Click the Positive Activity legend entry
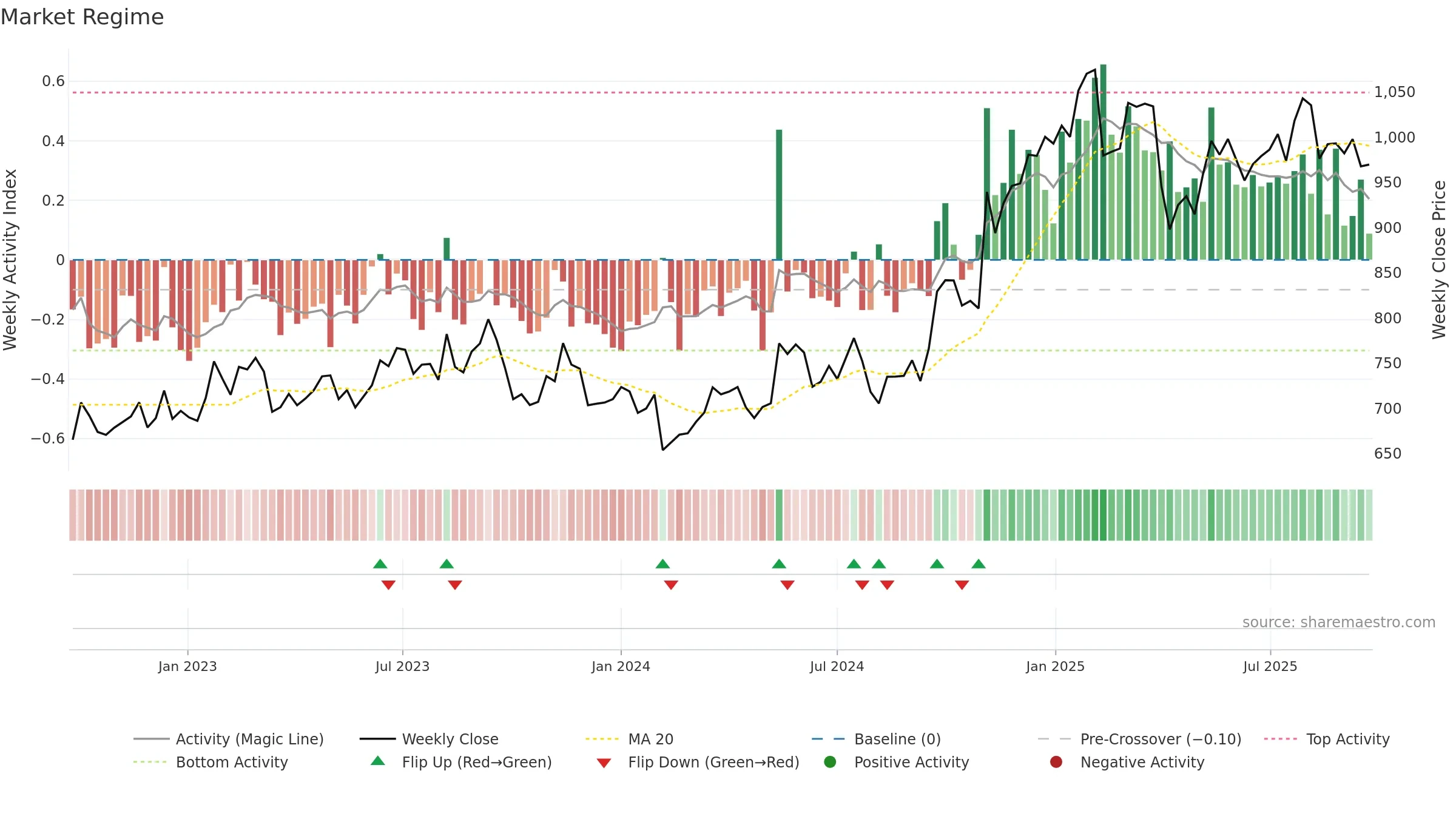This screenshot has width=1456, height=819. click(x=897, y=762)
